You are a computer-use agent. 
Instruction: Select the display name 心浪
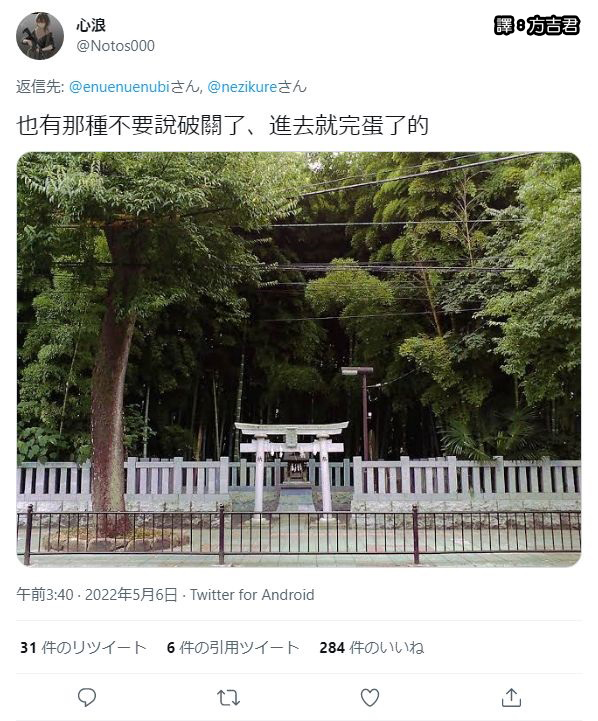[x=91, y=25]
